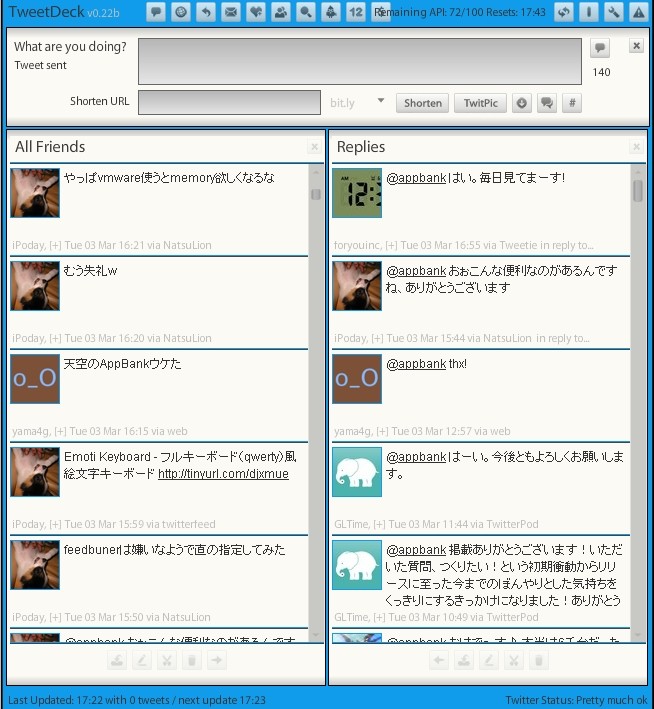Click tweet text 'むう失礼w'
Viewport: 654px width, 709px height.
pos(90,271)
